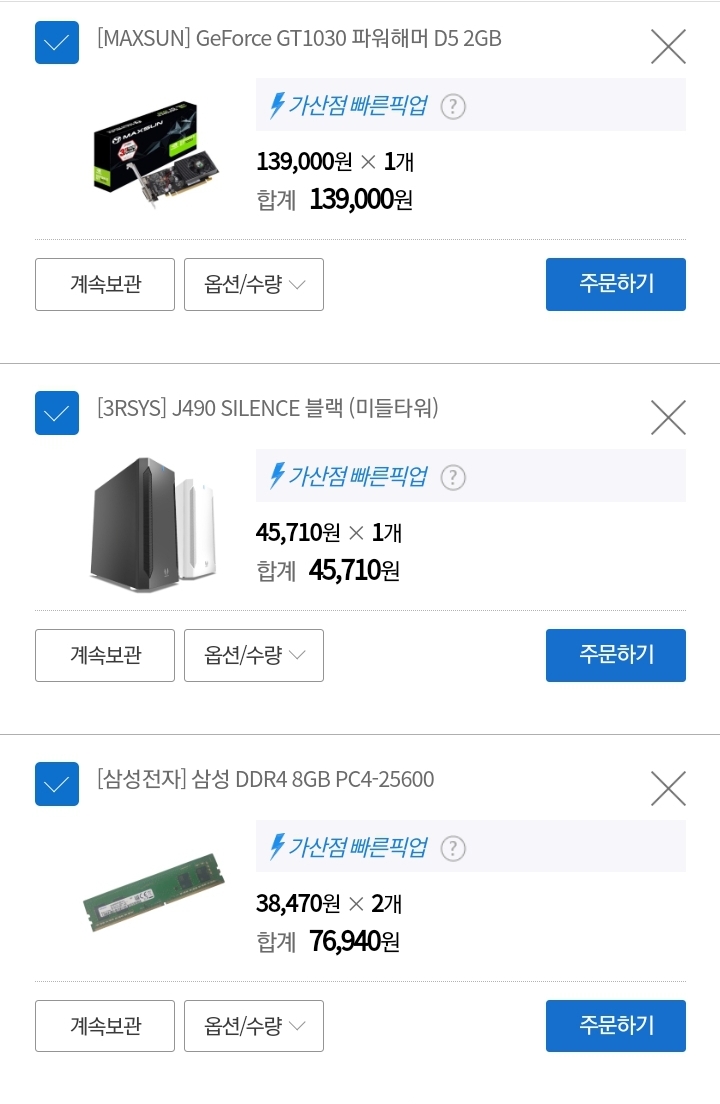Screen dimensions: 720x1104
Task: Open the 3RSYS J490 SILENCE title link
Action: point(268,408)
